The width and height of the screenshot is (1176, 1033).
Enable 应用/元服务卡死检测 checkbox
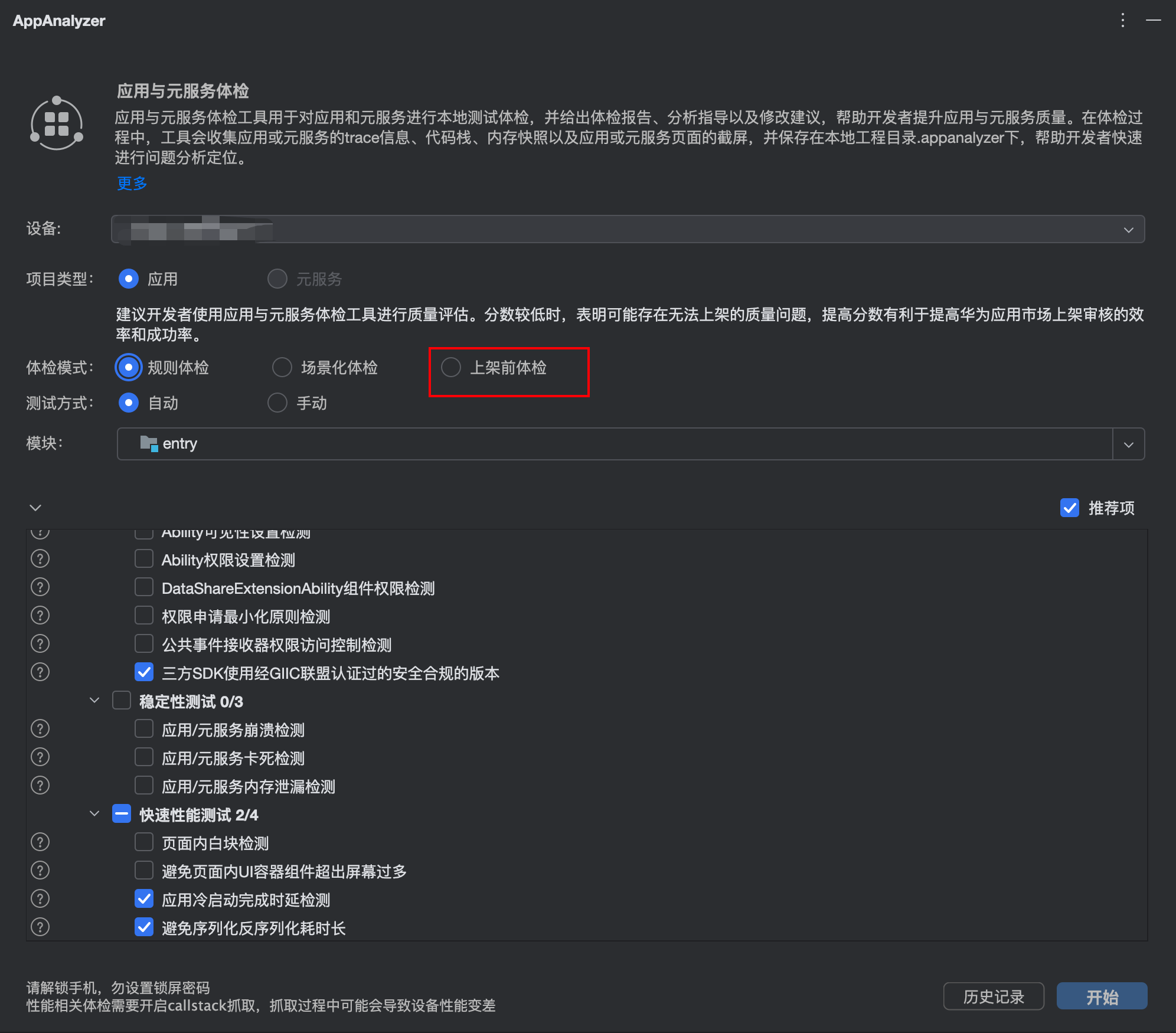pos(144,757)
